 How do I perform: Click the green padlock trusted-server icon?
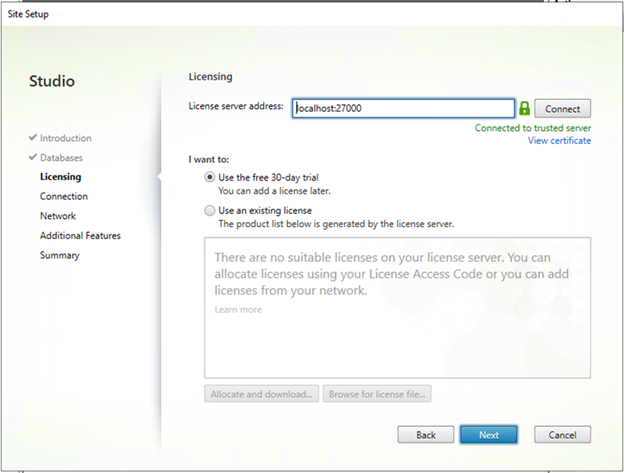click(x=524, y=108)
